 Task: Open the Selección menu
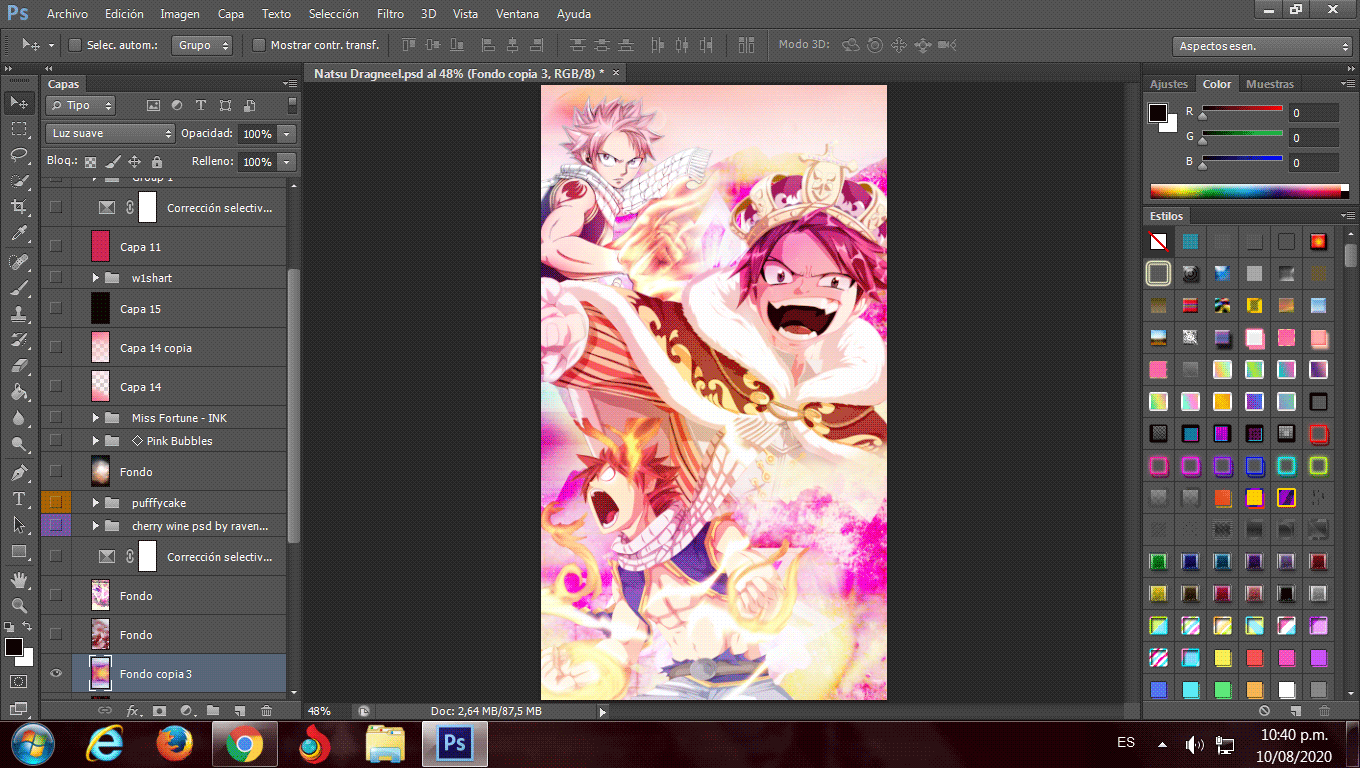pyautogui.click(x=334, y=14)
